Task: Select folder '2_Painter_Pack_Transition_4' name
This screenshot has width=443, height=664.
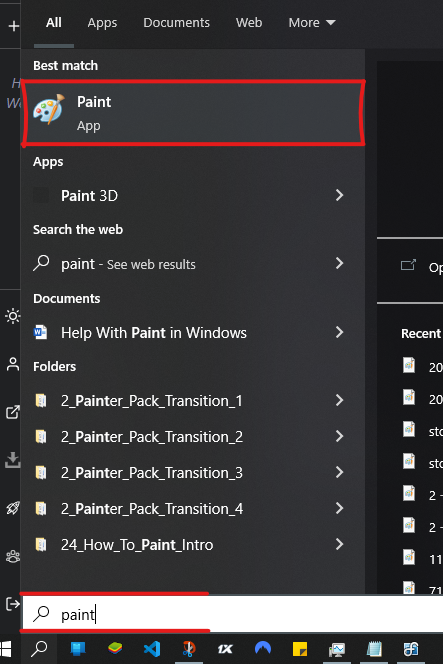Action: [152, 509]
